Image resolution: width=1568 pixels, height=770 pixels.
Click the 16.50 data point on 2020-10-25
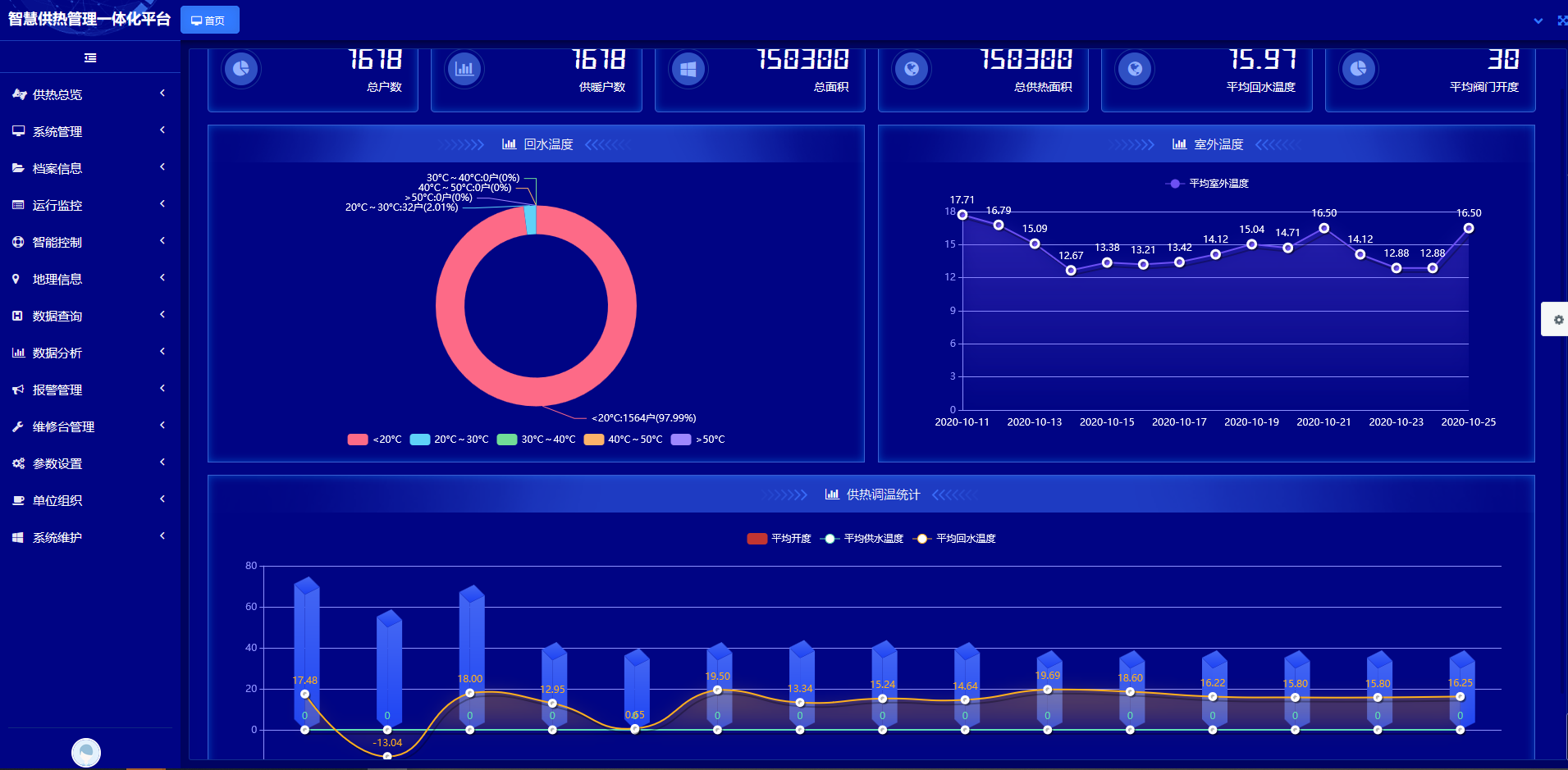pyautogui.click(x=1468, y=229)
